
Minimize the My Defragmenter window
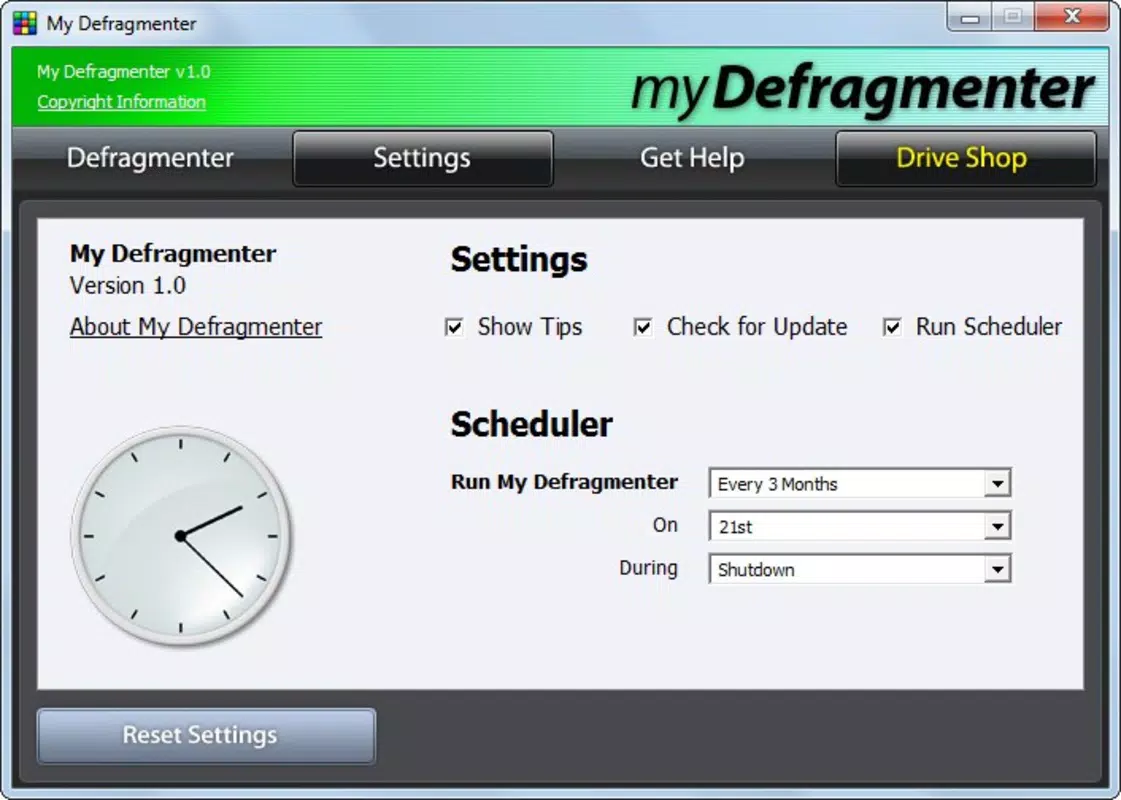[969, 17]
